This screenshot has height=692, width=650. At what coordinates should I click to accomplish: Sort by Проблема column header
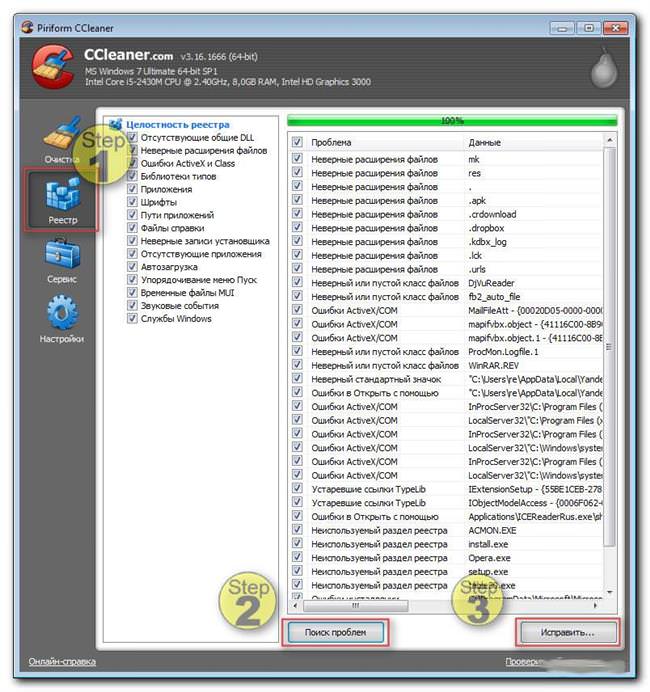pos(331,142)
